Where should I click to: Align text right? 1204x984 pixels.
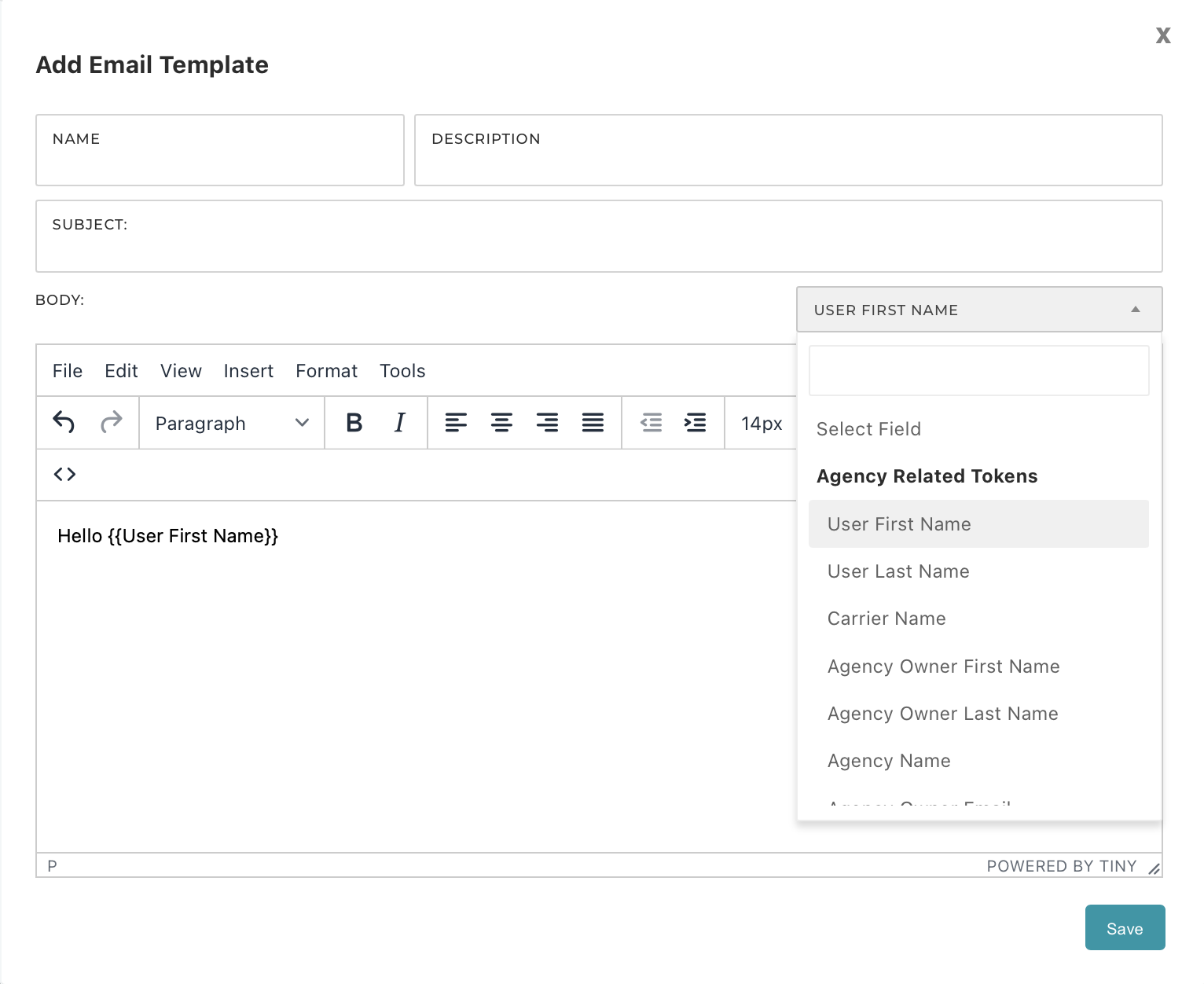(547, 423)
